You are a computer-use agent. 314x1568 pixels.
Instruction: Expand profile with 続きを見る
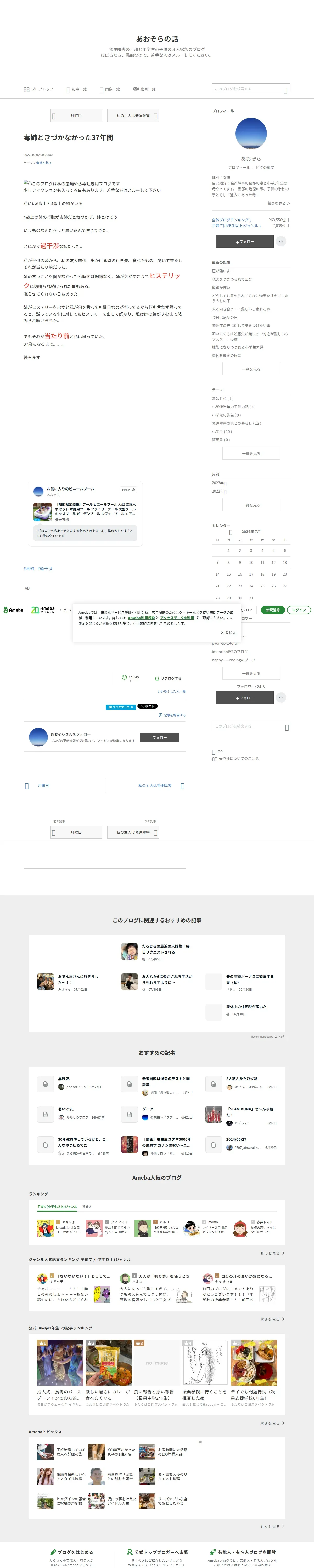[x=279, y=203]
